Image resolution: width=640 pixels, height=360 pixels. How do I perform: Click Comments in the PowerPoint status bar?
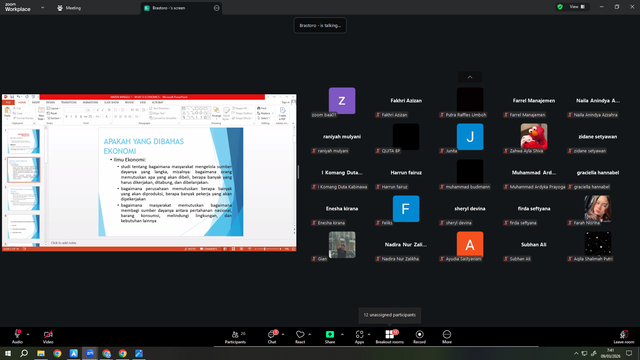tap(209, 249)
